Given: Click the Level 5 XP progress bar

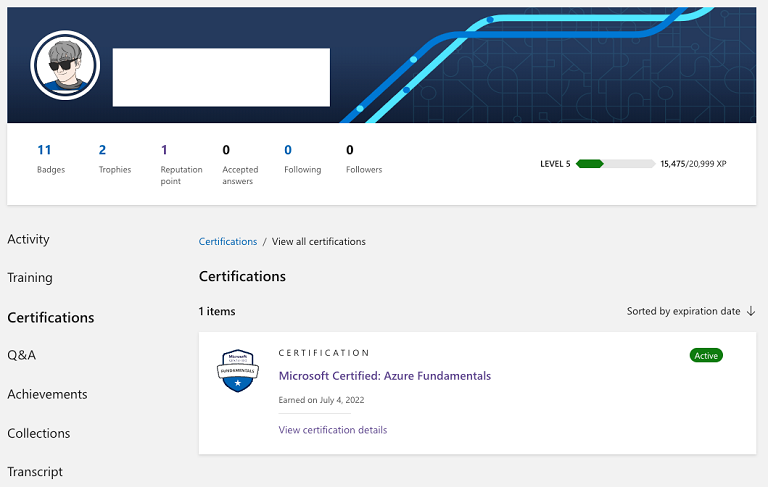Looking at the screenshot, I should coord(616,163).
